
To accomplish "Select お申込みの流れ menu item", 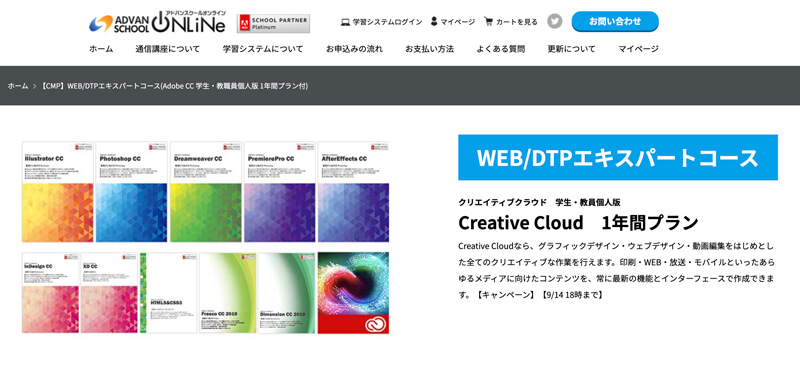I will point(355,49).
